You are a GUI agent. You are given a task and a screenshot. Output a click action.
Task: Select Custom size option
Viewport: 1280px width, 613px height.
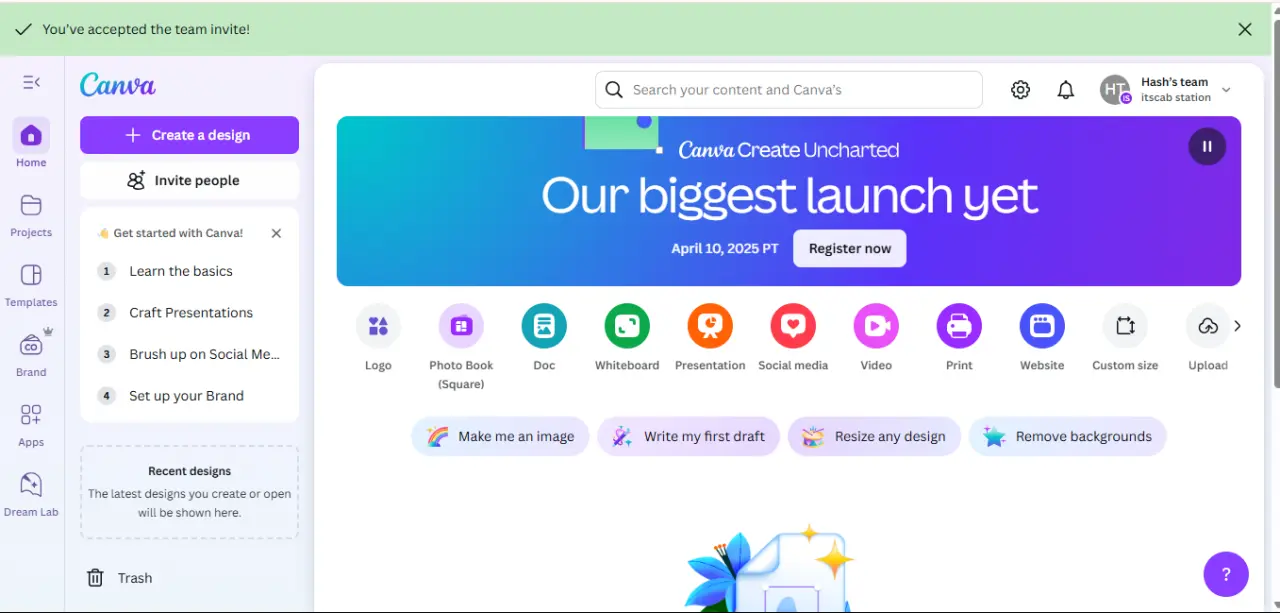click(1125, 338)
